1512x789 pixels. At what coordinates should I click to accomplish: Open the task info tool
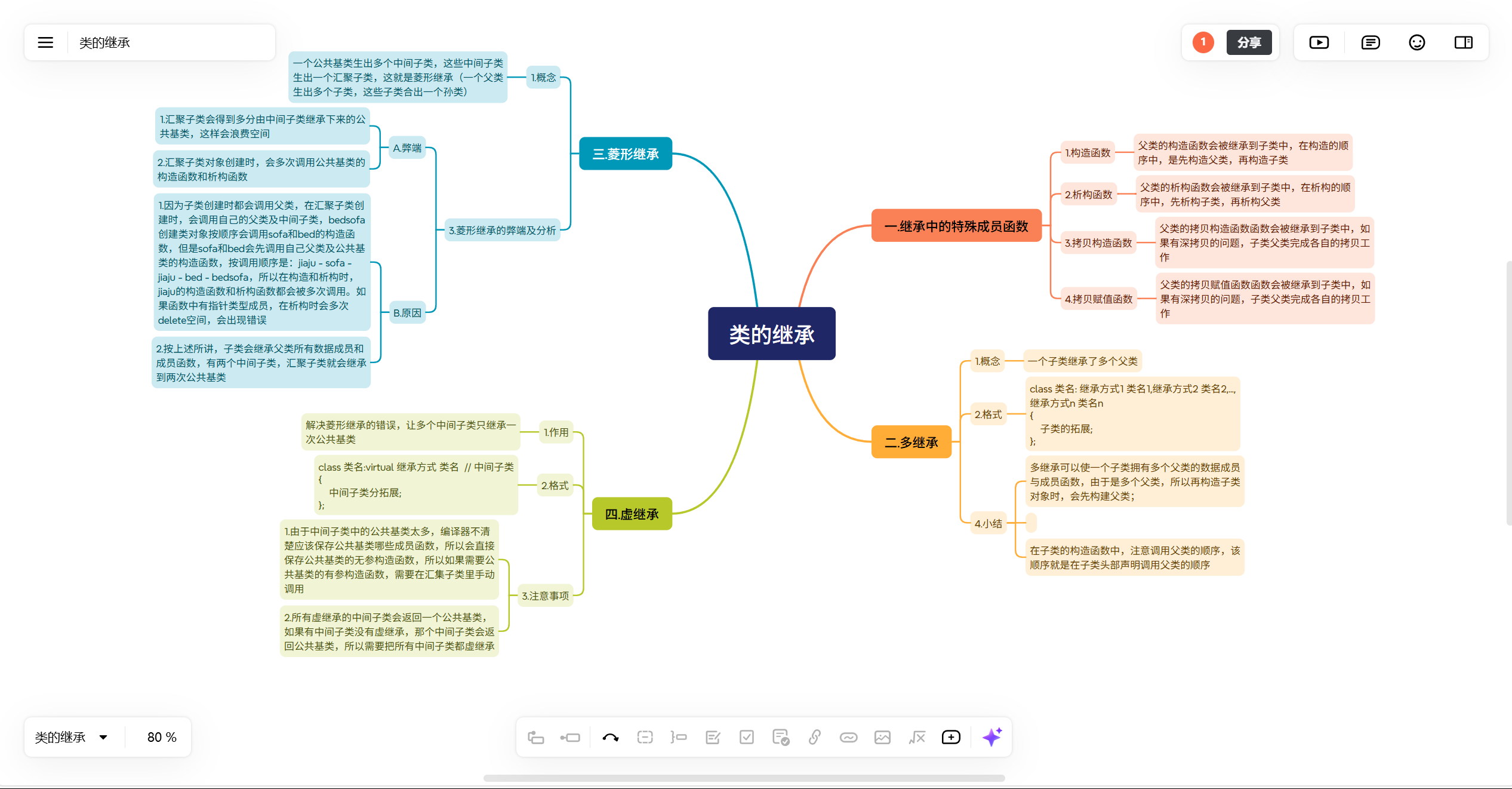(x=781, y=737)
